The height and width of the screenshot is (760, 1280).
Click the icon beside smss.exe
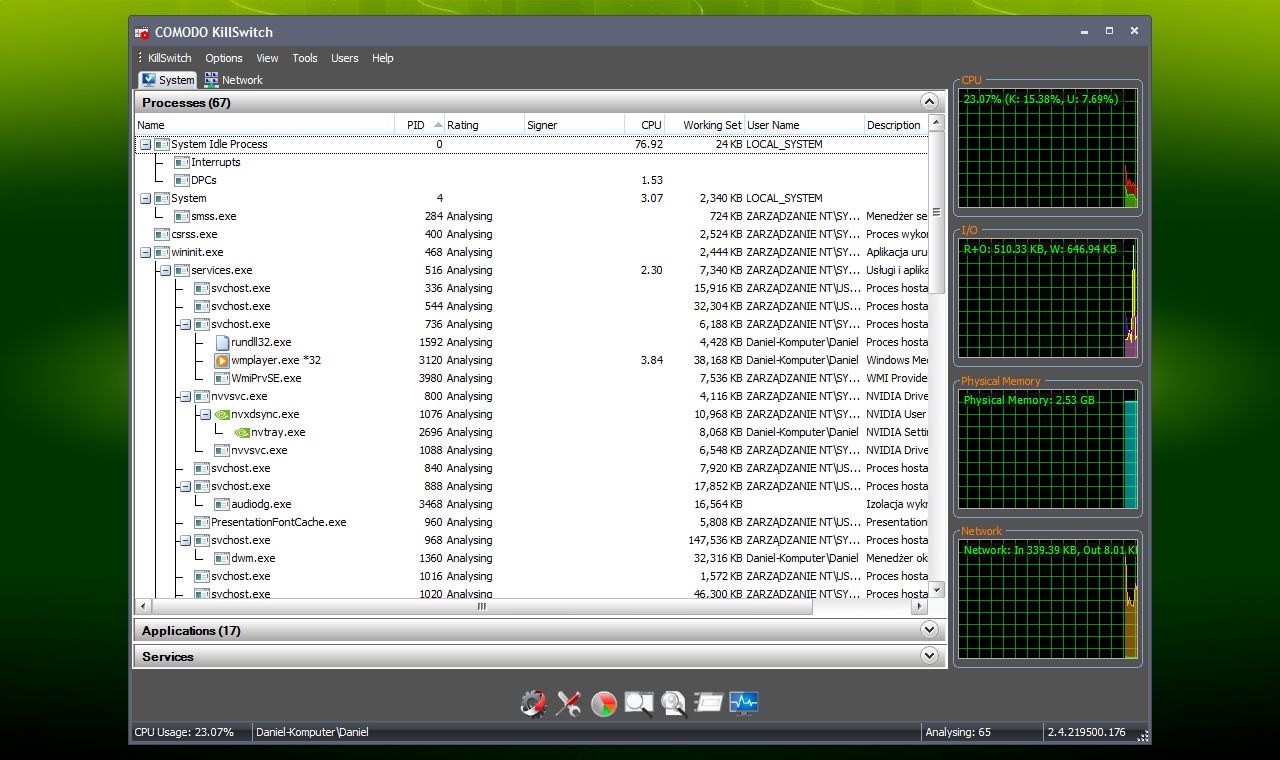tap(182, 216)
